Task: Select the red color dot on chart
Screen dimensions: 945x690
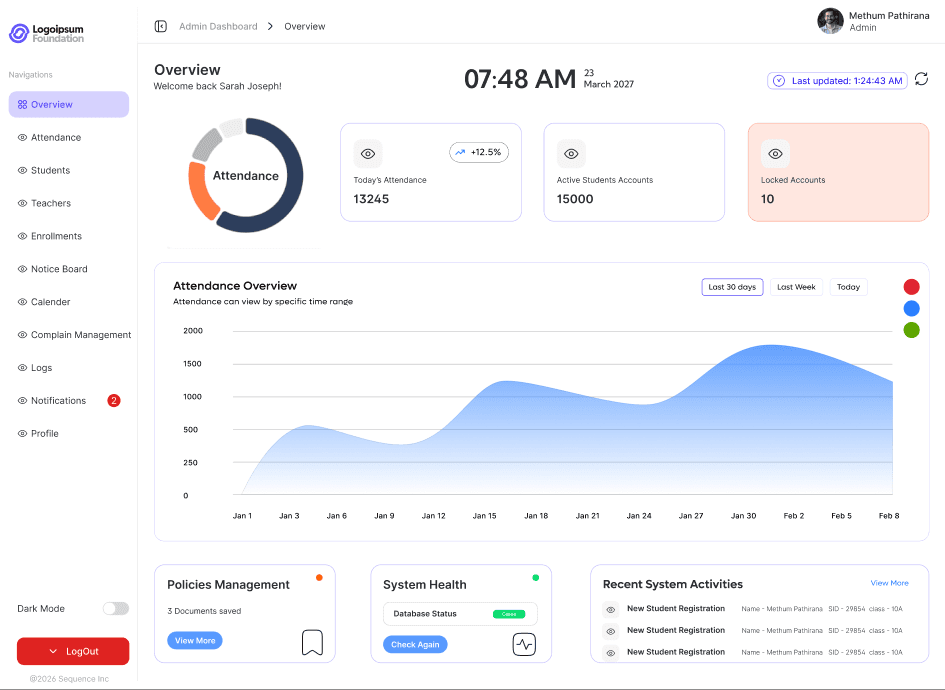Action: [911, 287]
